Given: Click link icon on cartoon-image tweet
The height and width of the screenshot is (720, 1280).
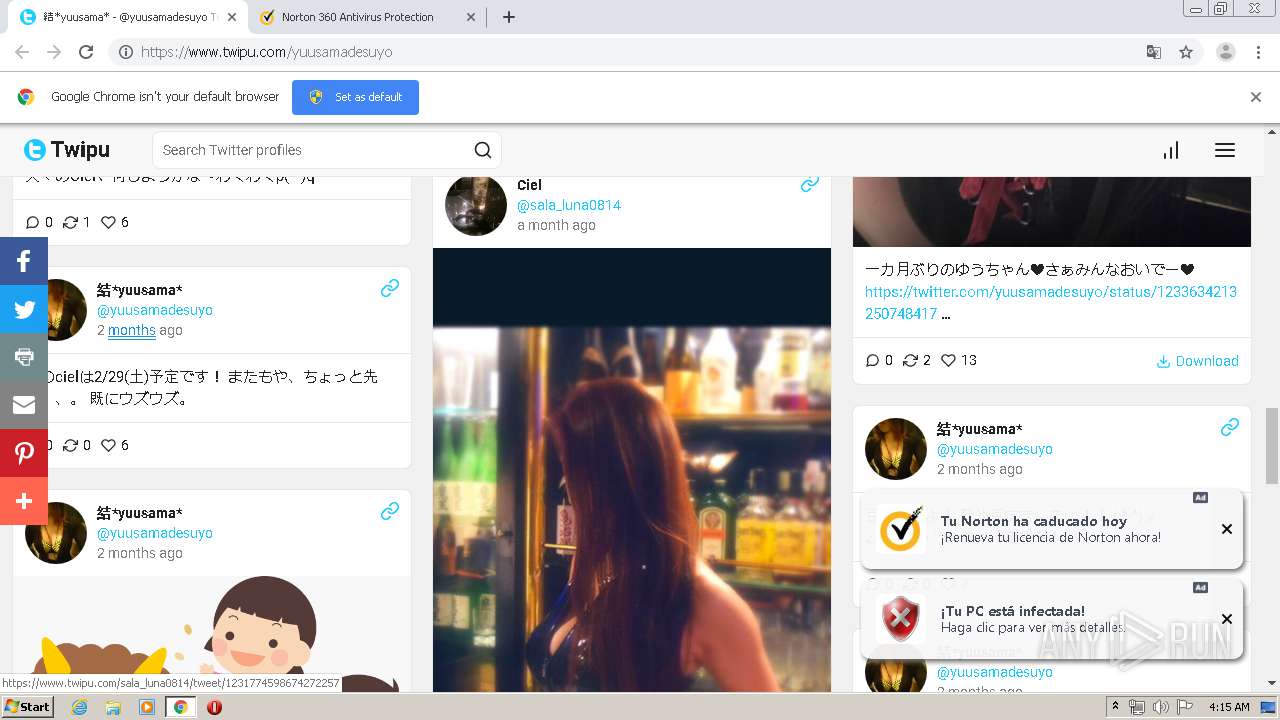Looking at the screenshot, I should point(390,511).
